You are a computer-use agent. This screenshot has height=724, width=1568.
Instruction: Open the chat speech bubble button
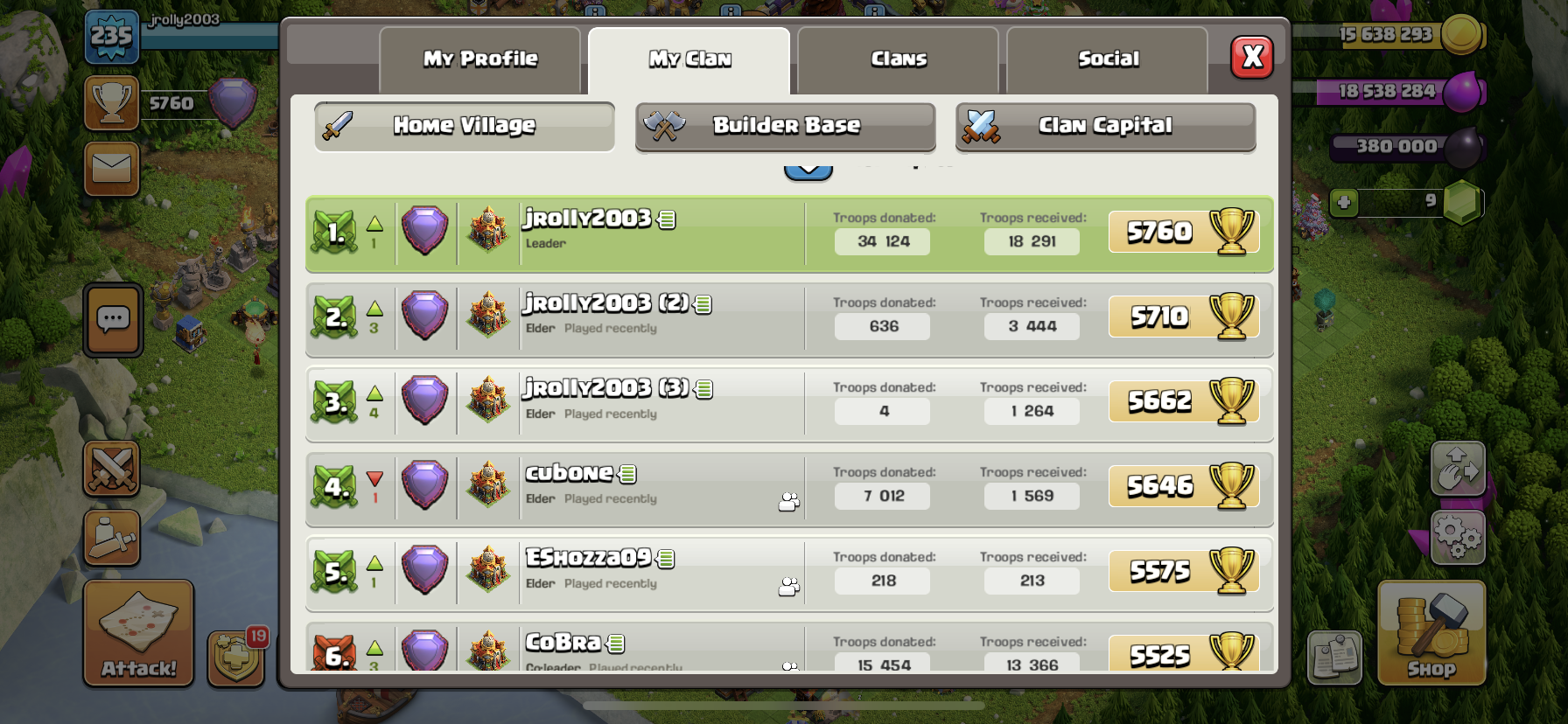click(113, 320)
